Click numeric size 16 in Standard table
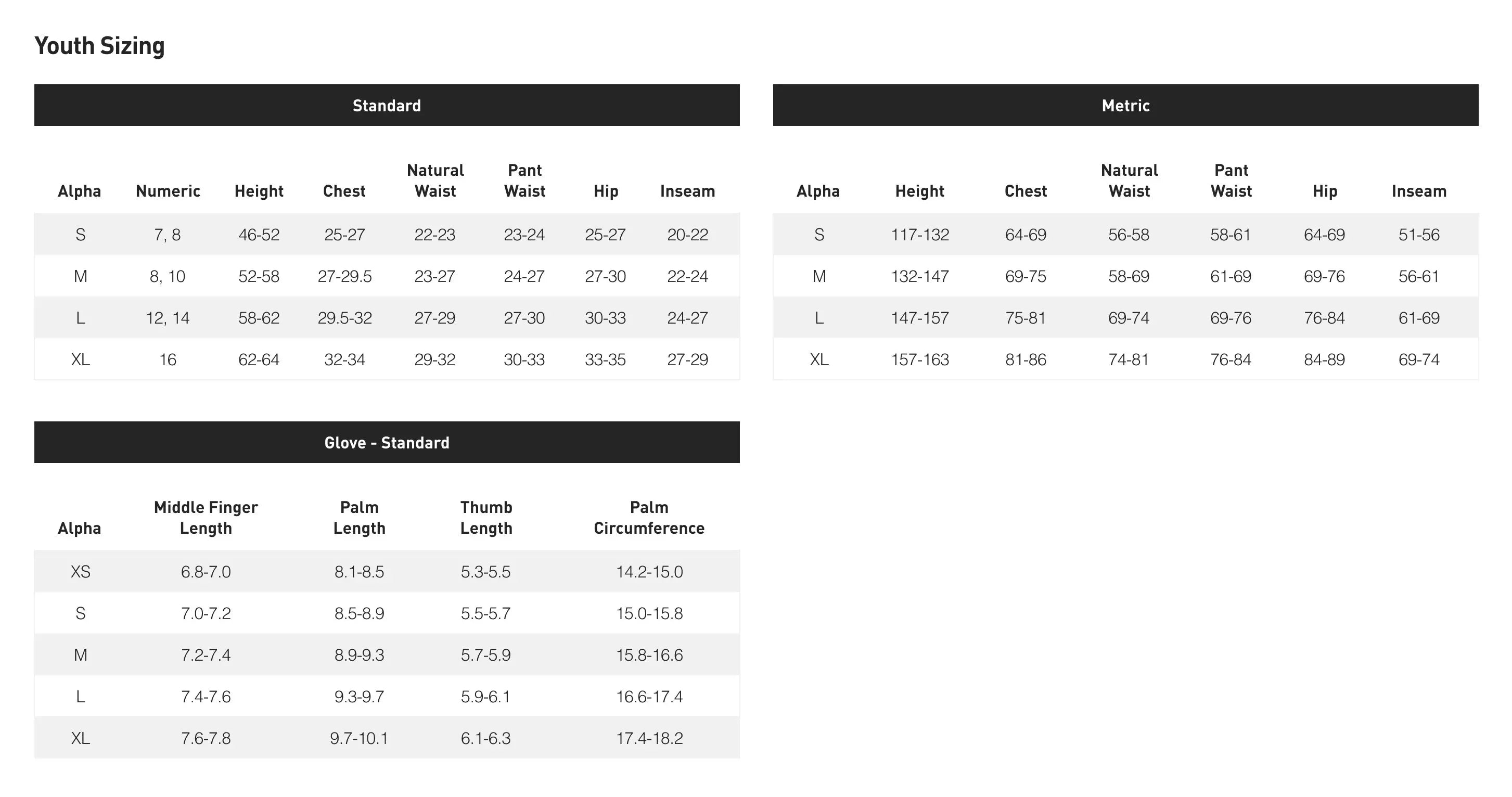Screen dimensions: 1512x797 point(168,359)
